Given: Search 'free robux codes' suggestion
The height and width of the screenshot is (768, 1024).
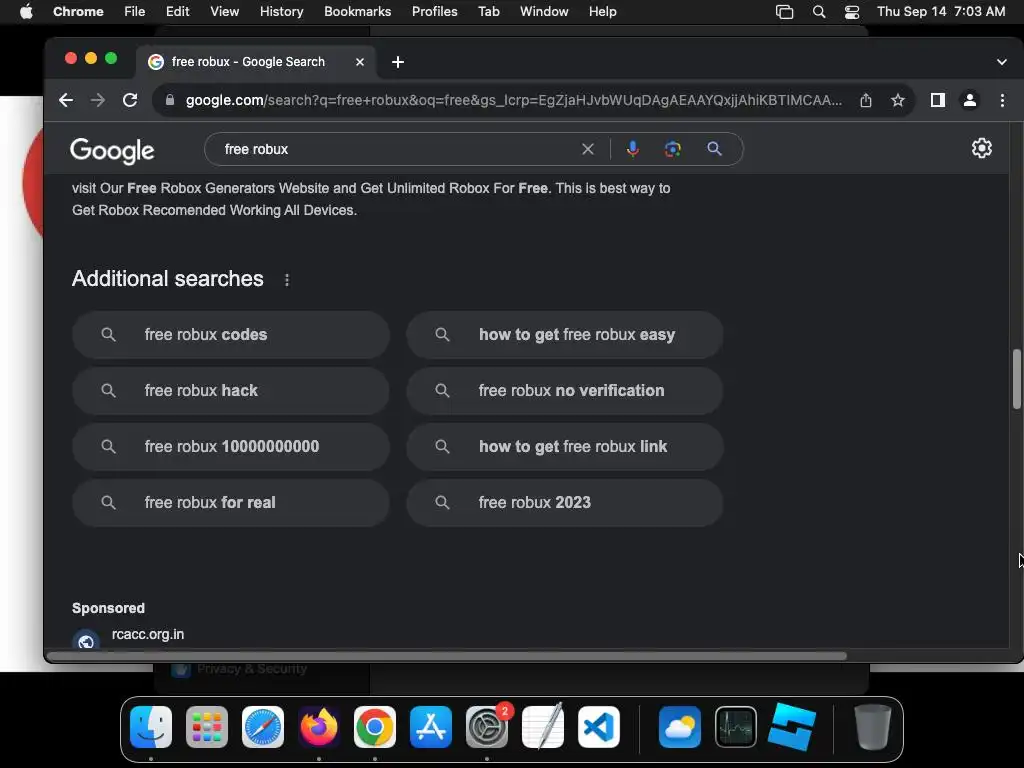Looking at the screenshot, I should pyautogui.click(x=231, y=334).
